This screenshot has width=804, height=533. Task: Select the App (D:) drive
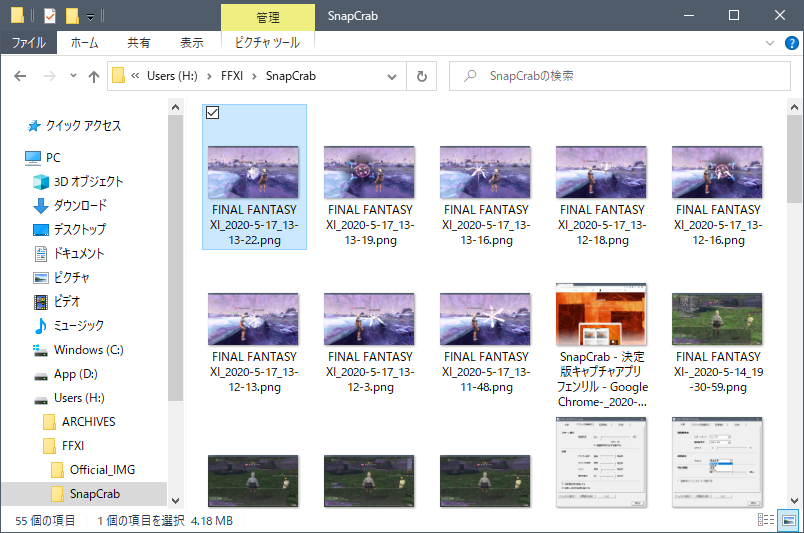65,374
